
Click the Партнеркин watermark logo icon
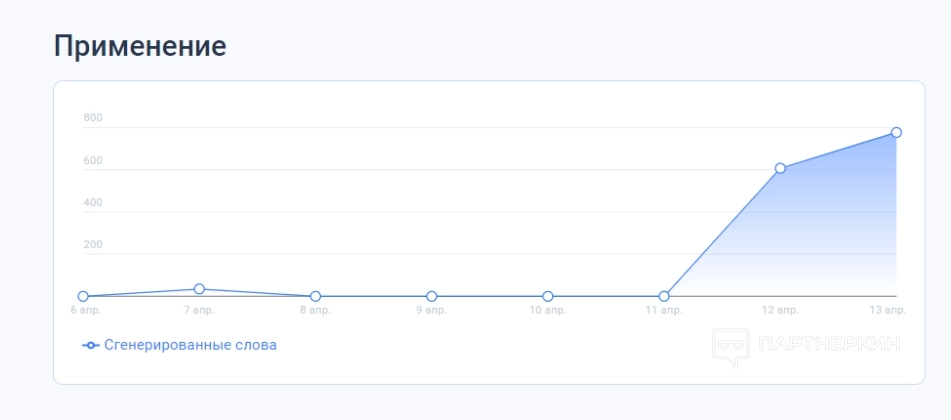(730, 345)
